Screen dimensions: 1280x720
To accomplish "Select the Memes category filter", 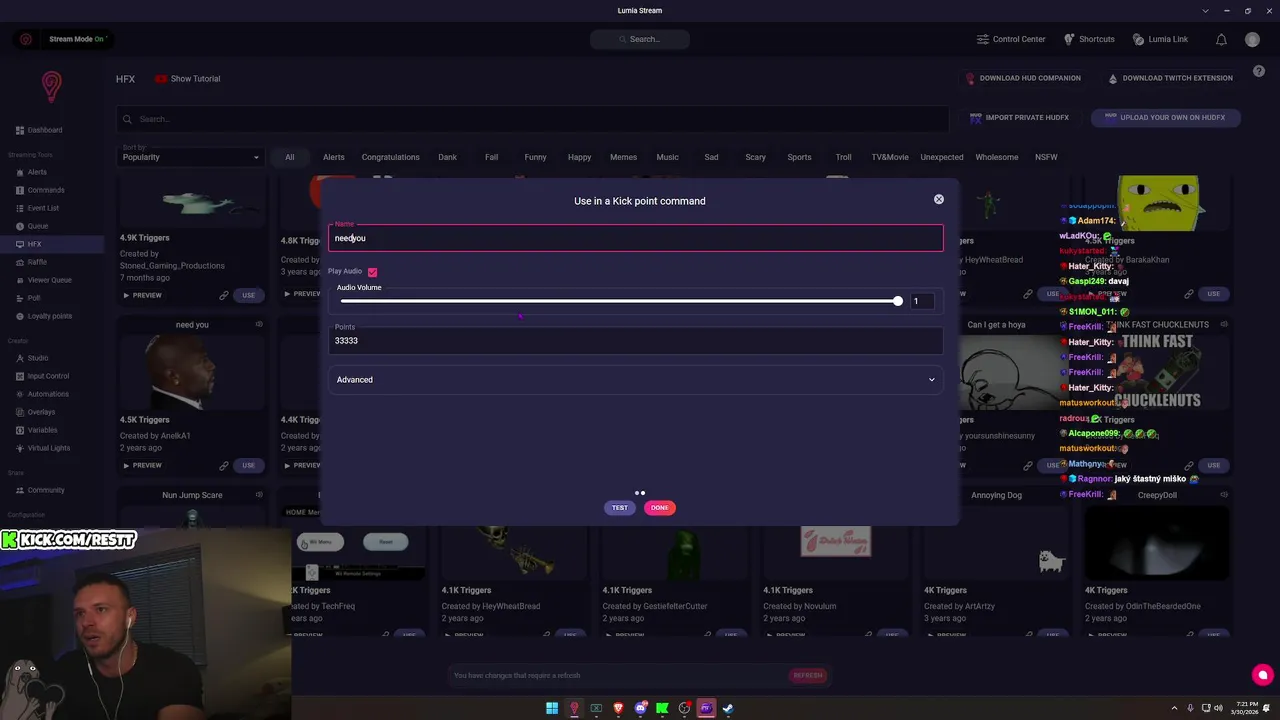I will [x=623, y=157].
